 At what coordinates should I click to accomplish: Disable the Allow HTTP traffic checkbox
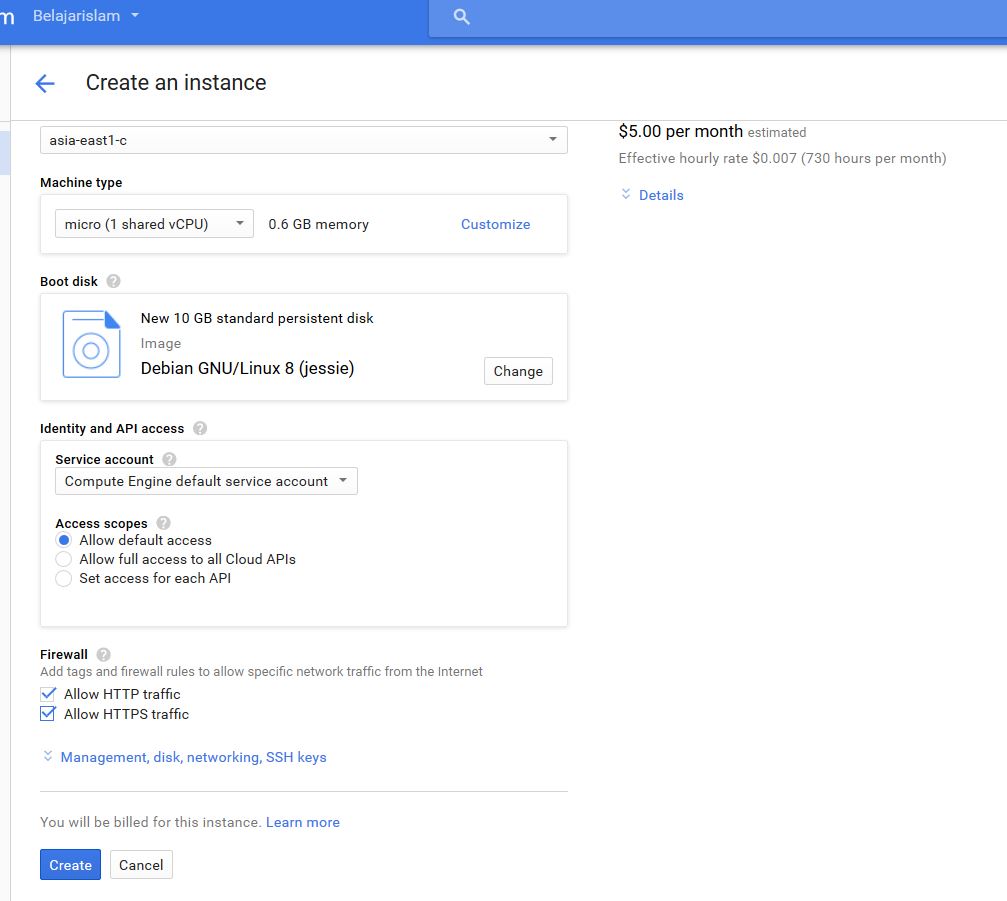(47, 693)
